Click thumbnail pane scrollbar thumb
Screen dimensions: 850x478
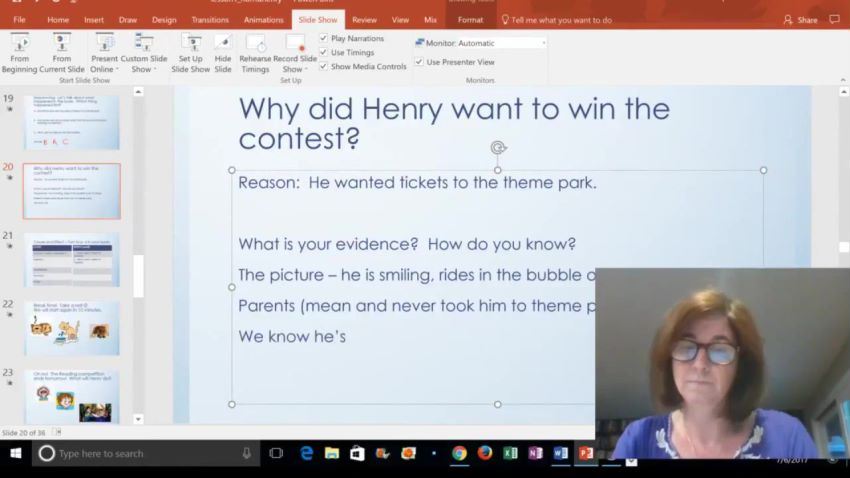click(x=138, y=276)
